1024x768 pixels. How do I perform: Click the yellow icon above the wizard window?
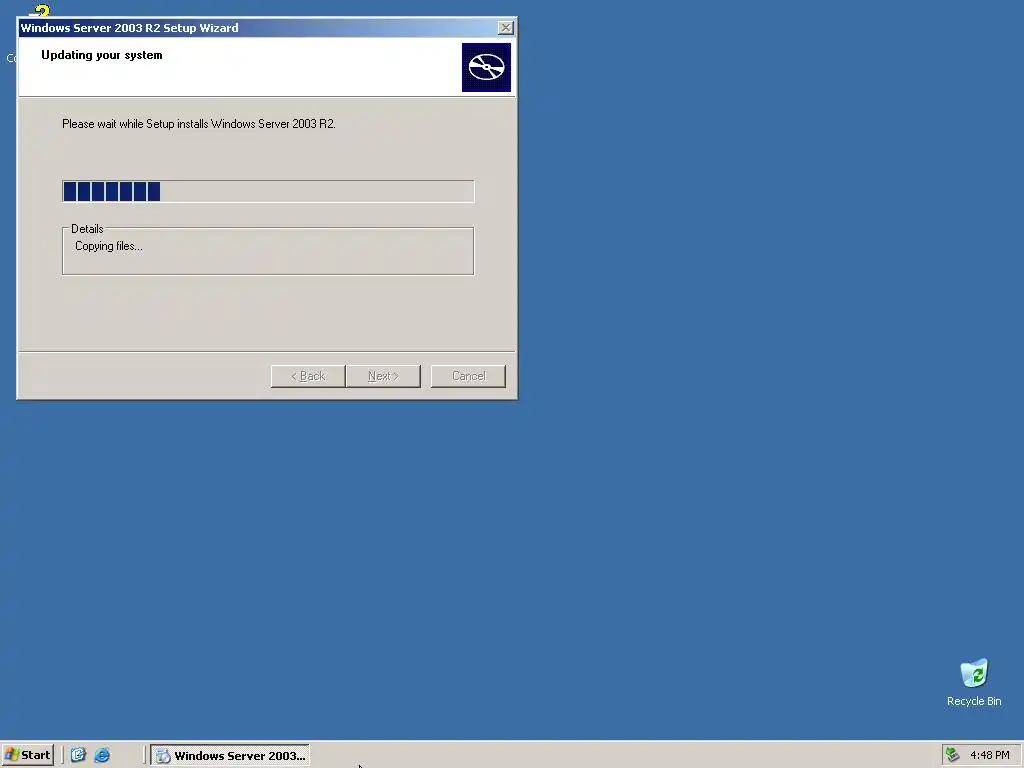(x=40, y=10)
